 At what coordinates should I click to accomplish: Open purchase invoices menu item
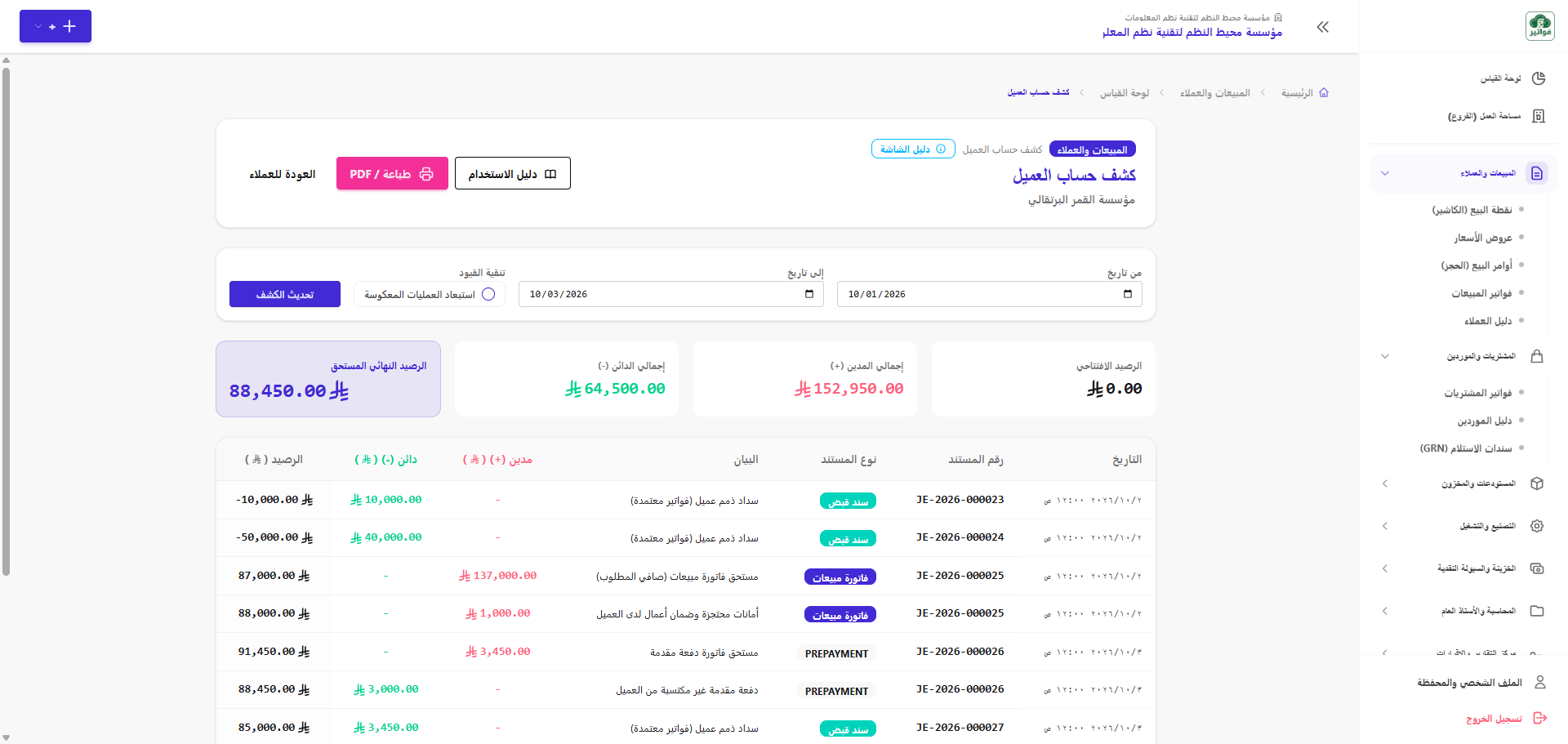1478,393
